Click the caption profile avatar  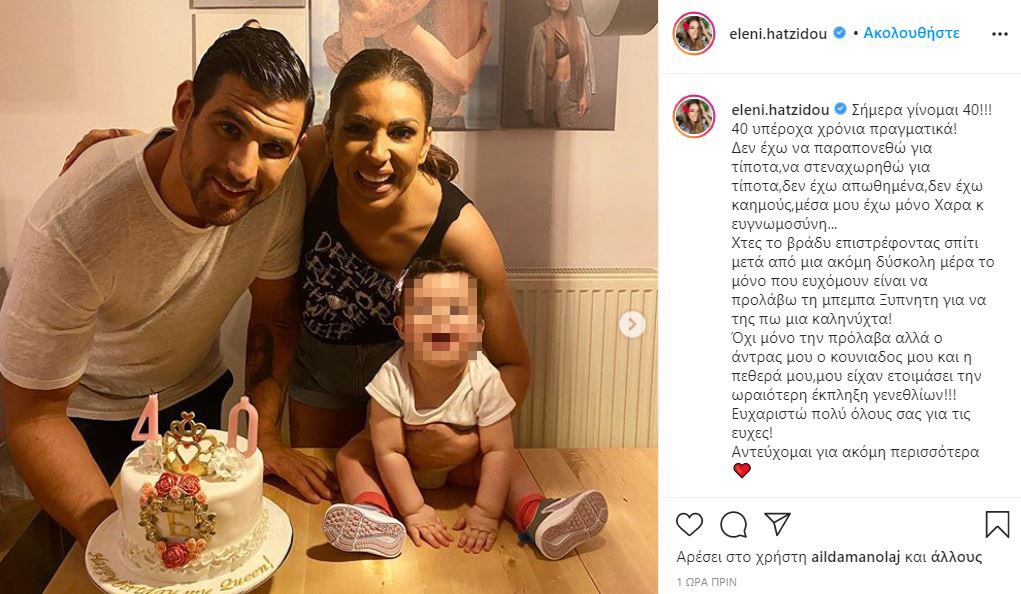694,117
